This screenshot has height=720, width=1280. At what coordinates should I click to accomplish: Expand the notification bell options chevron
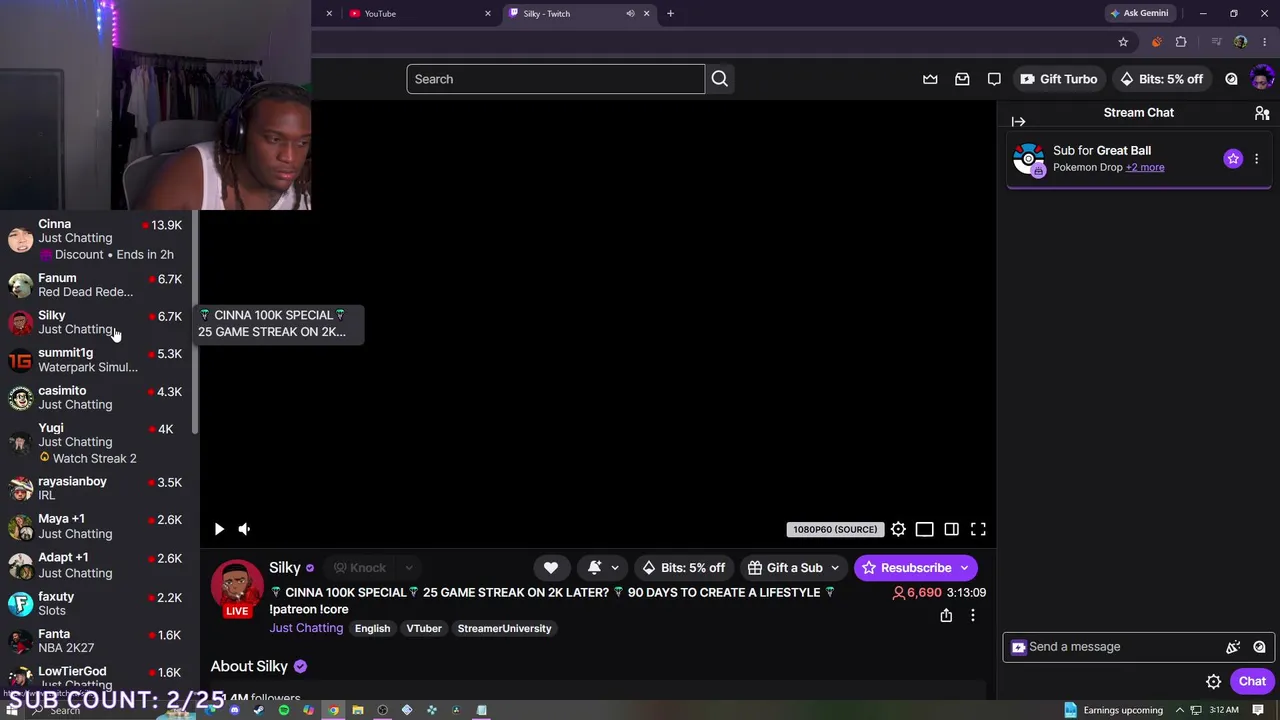[615, 568]
